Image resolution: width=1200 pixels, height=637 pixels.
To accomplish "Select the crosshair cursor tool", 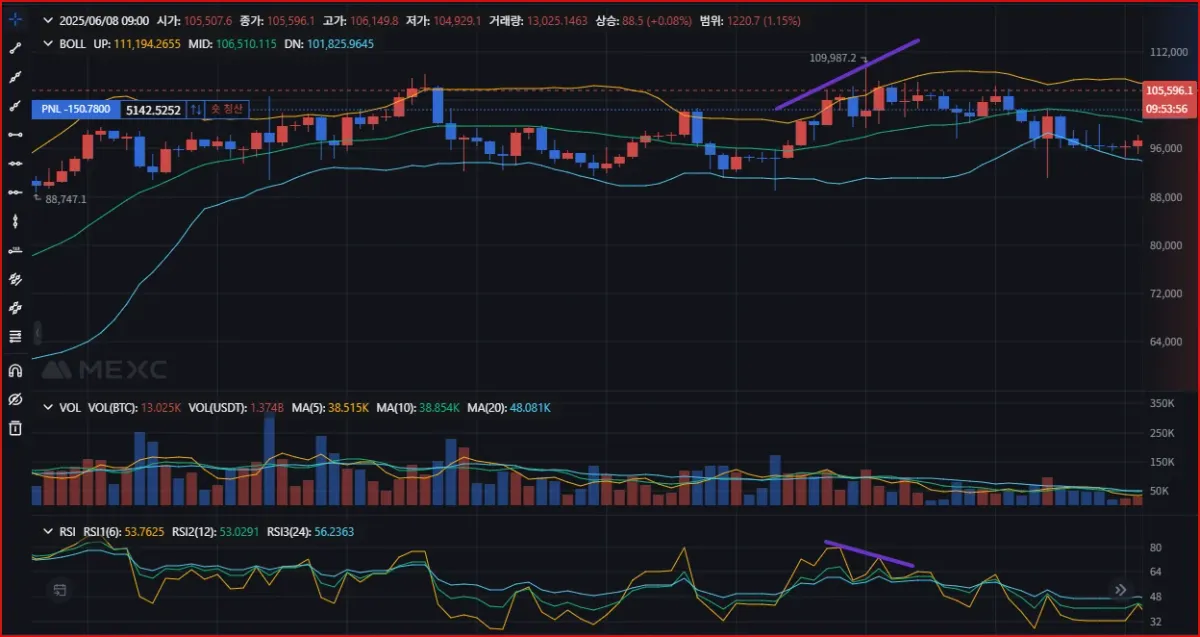I will 15,19.
